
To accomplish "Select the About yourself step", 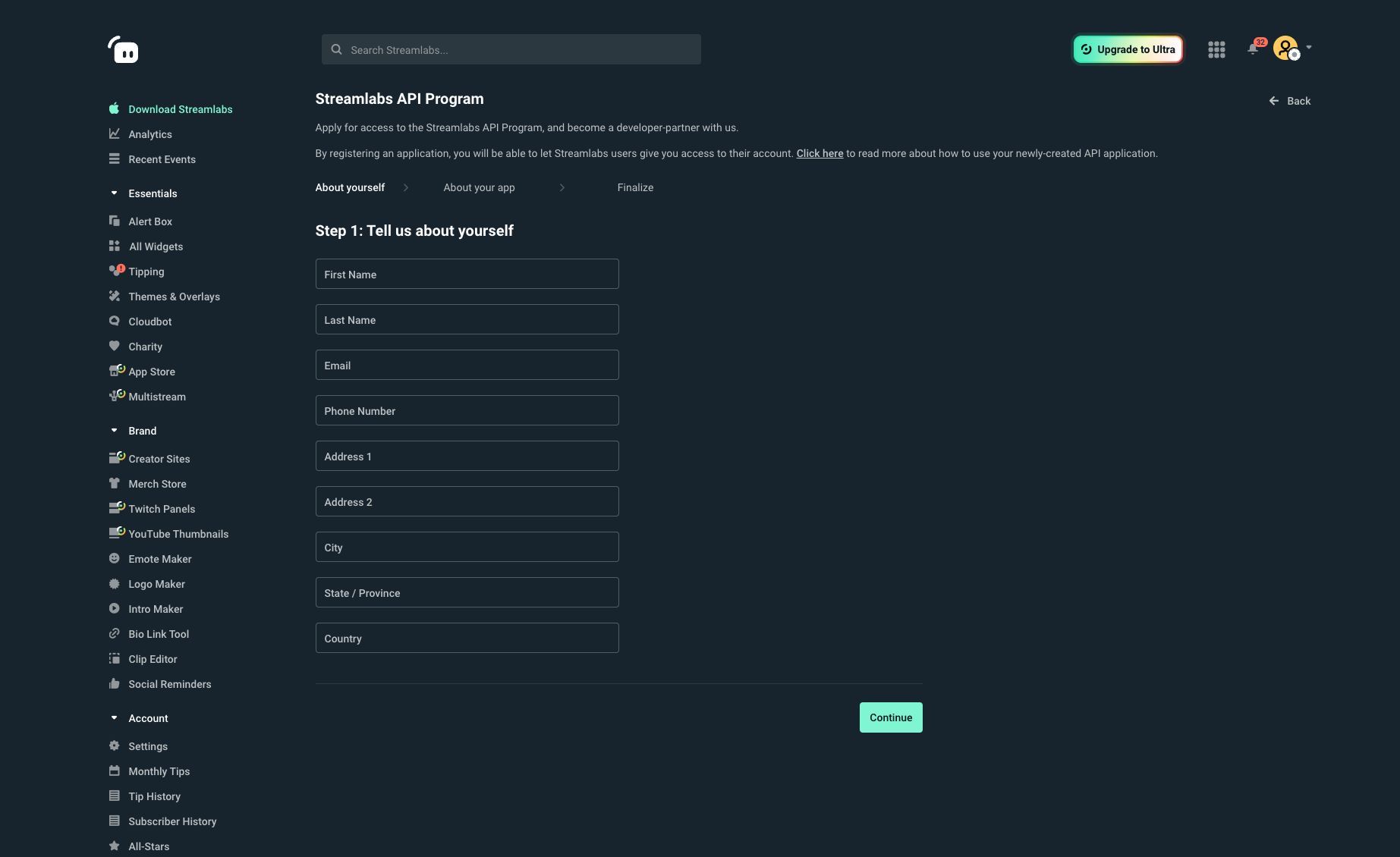I will coord(350,187).
